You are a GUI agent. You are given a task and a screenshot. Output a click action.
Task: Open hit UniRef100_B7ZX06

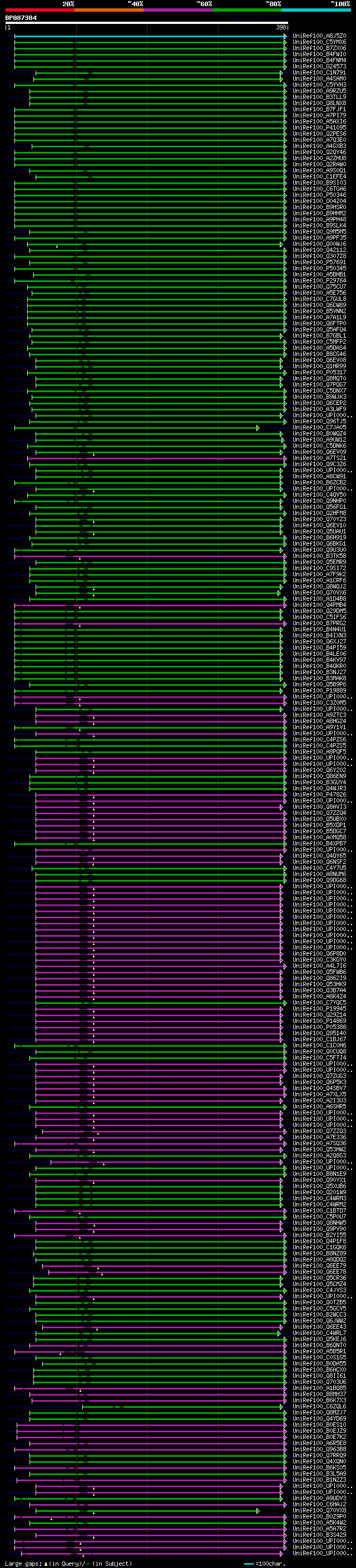coord(319,48)
